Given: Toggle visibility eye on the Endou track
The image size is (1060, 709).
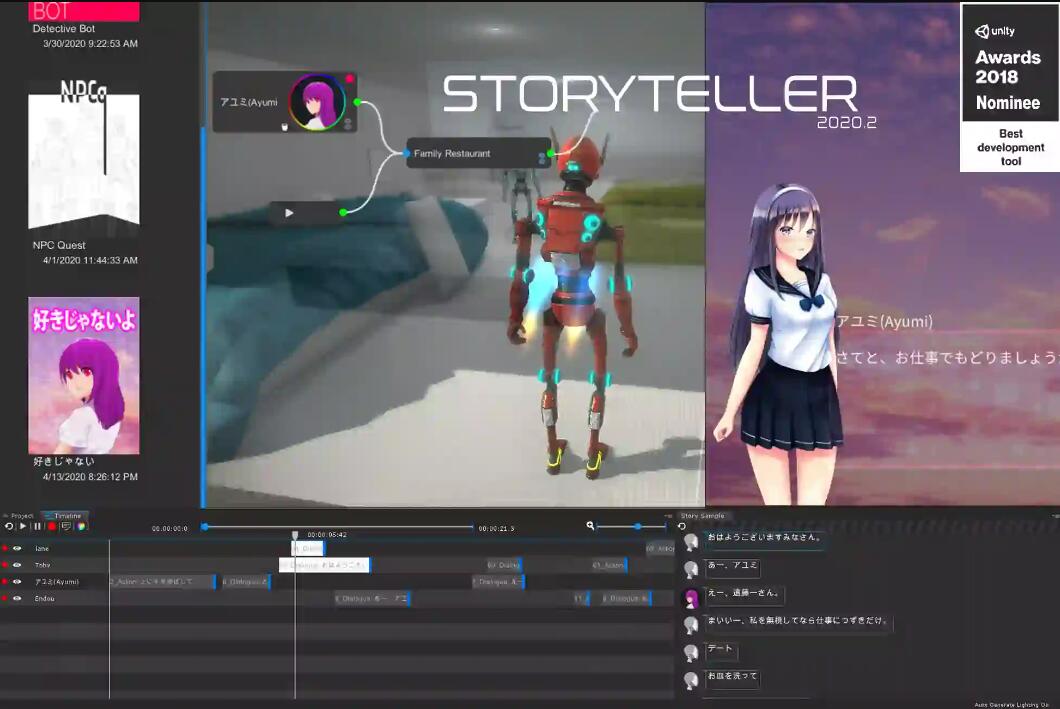Looking at the screenshot, I should [17, 599].
